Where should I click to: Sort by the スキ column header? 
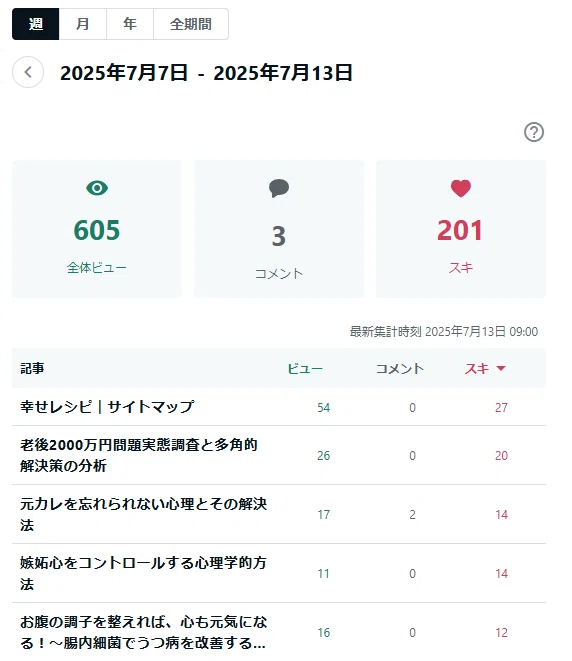tap(477, 369)
